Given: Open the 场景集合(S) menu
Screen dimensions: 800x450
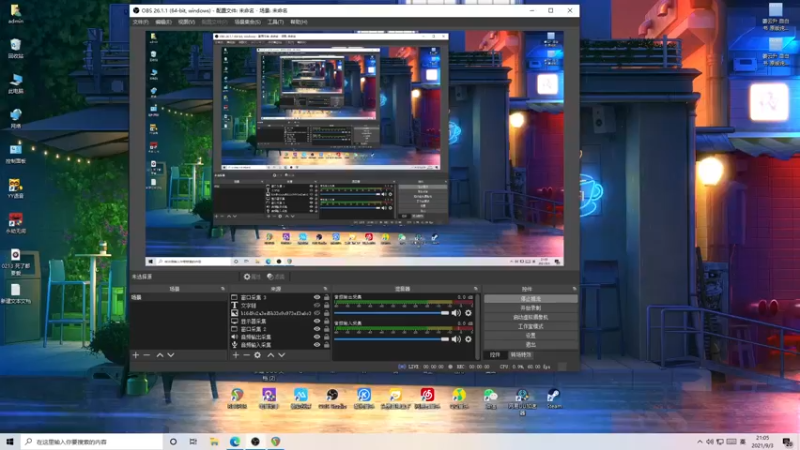Looking at the screenshot, I should (247, 22).
